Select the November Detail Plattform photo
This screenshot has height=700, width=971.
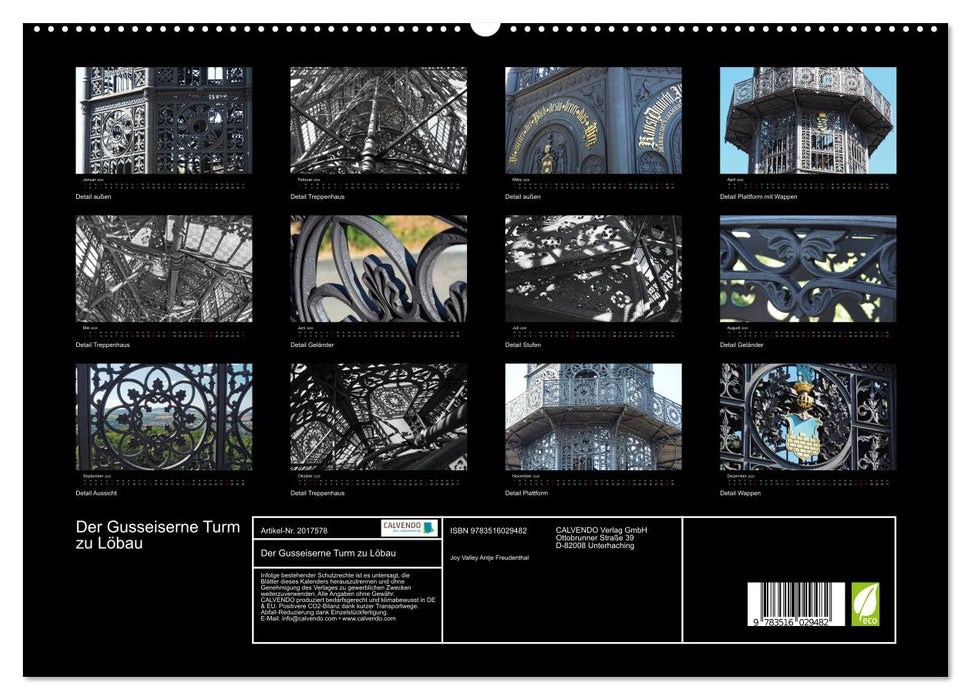[593, 416]
